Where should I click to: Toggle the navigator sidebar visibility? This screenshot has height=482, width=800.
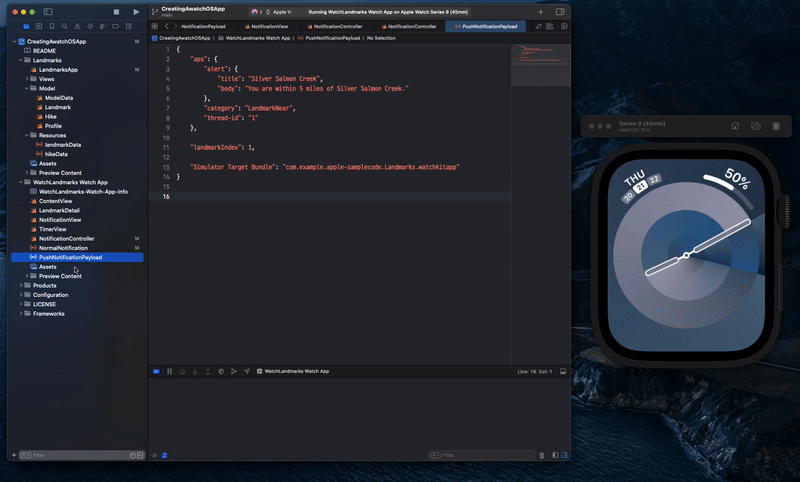(x=48, y=12)
